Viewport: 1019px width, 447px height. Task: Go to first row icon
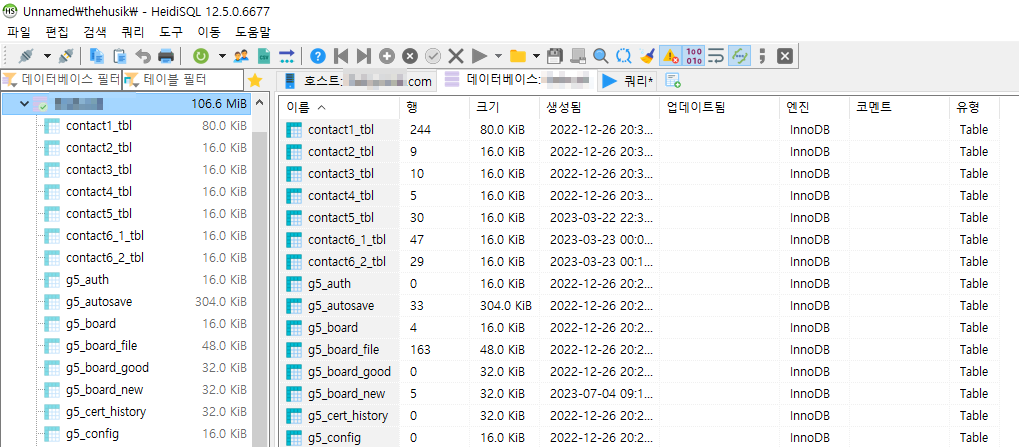pos(341,56)
